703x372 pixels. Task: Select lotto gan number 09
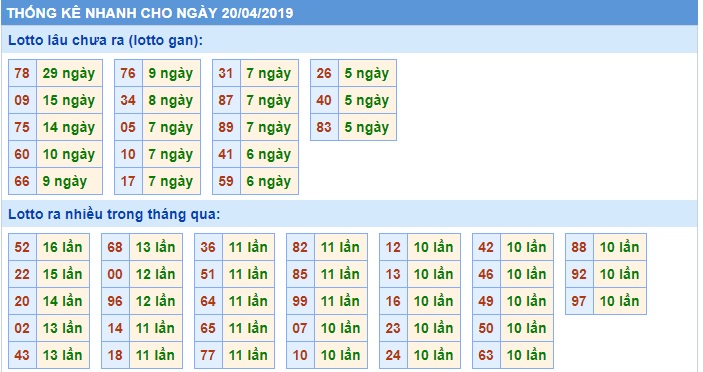coord(22,100)
